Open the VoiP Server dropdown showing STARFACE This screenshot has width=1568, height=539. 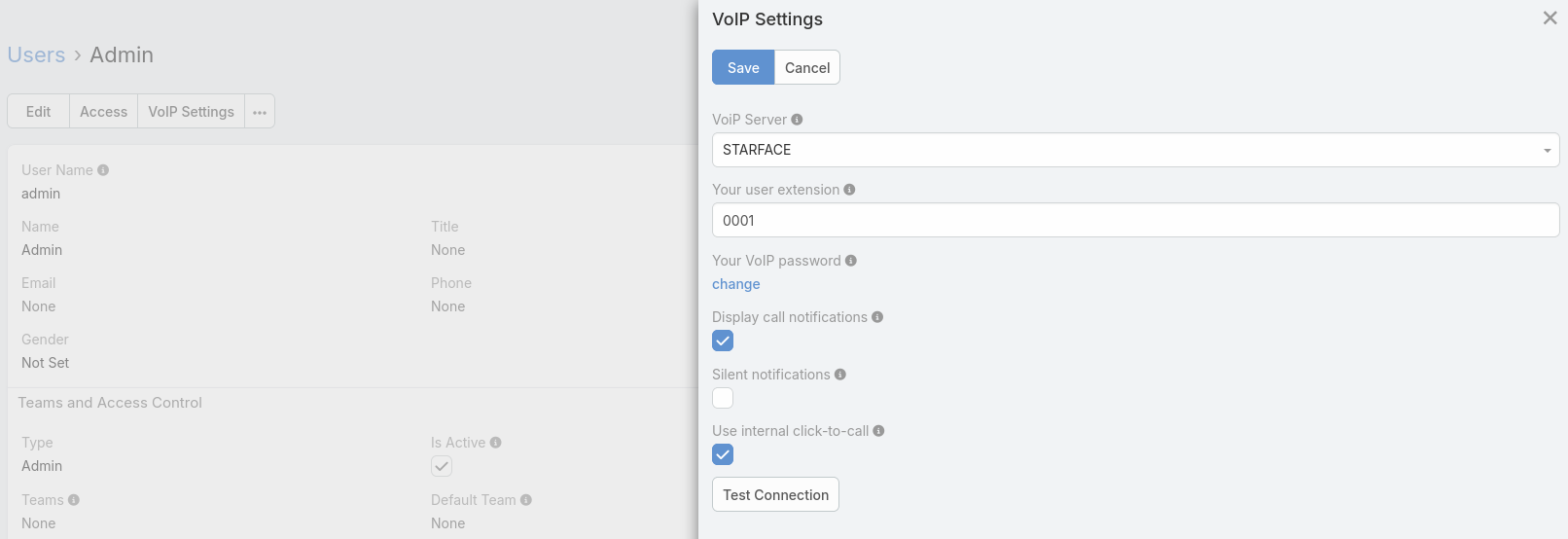(x=1135, y=150)
